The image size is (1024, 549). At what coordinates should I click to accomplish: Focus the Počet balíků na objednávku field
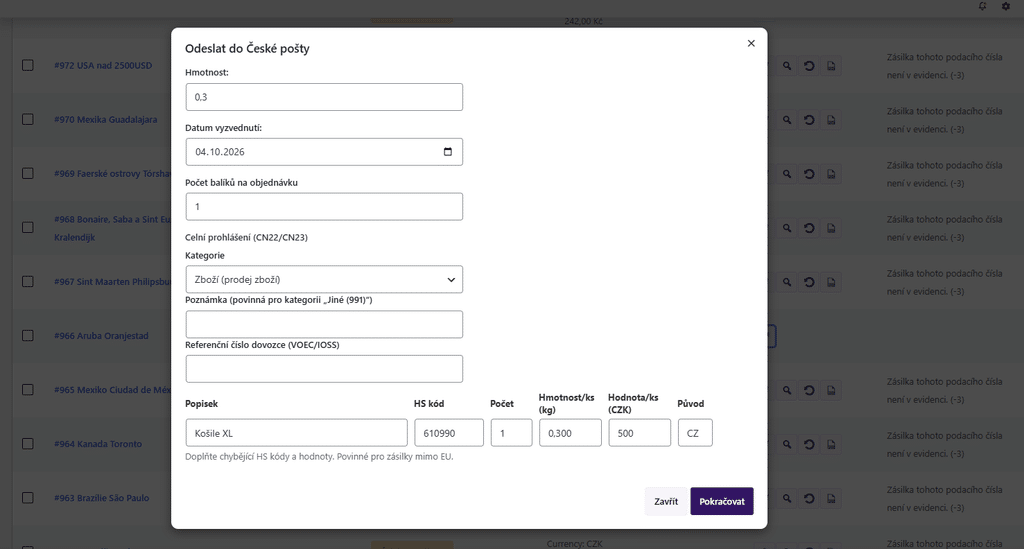324,206
